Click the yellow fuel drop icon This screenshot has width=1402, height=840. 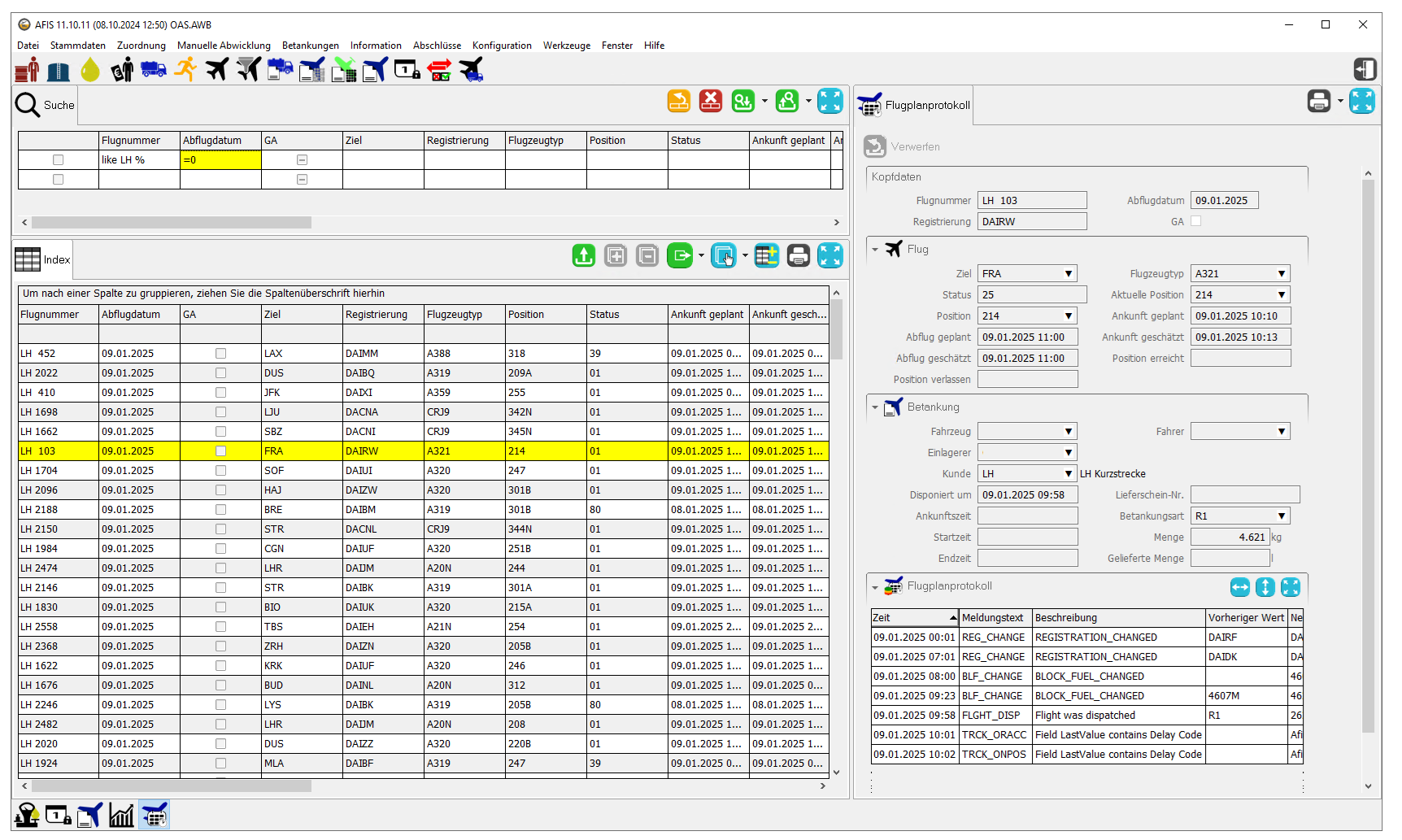pos(90,70)
